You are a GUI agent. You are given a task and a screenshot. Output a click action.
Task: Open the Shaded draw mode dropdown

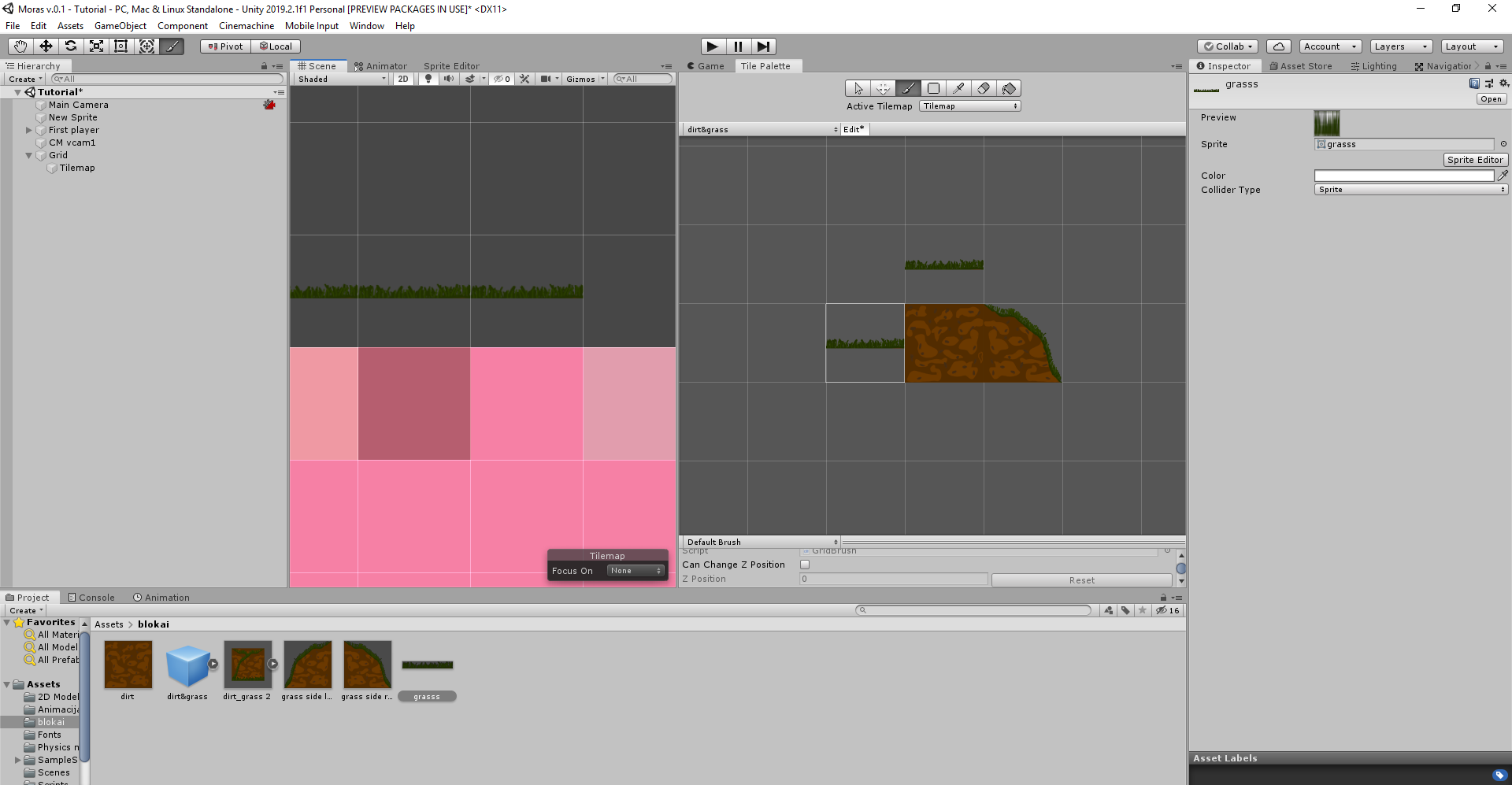click(x=342, y=79)
